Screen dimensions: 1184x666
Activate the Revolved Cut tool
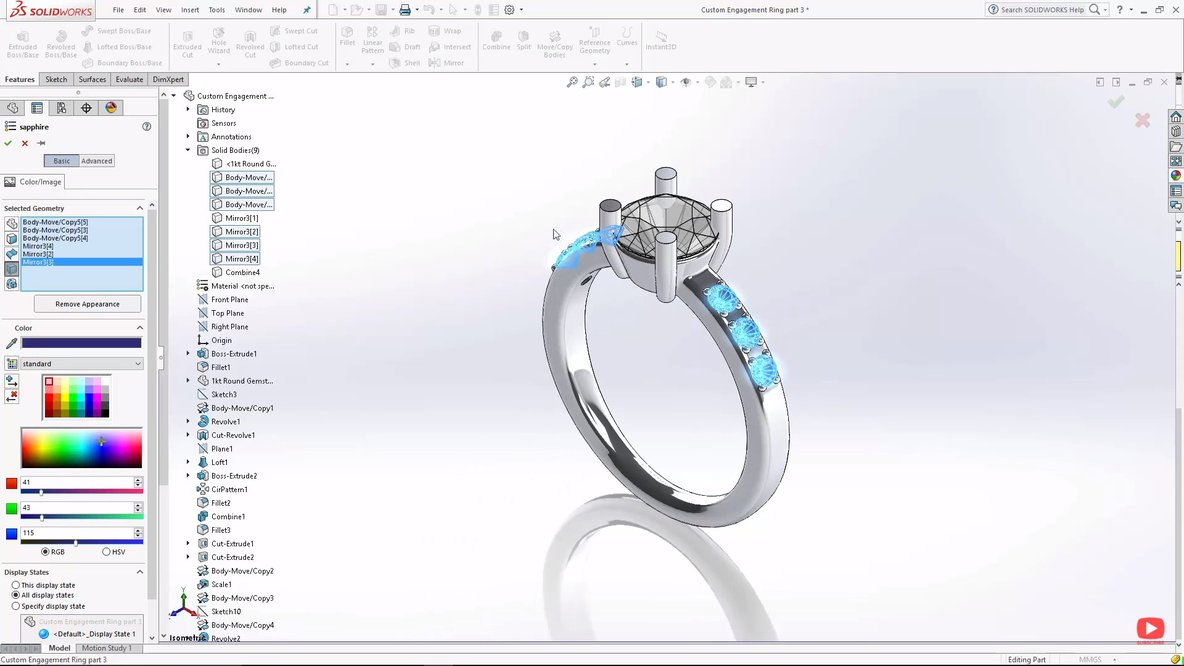(x=250, y=43)
